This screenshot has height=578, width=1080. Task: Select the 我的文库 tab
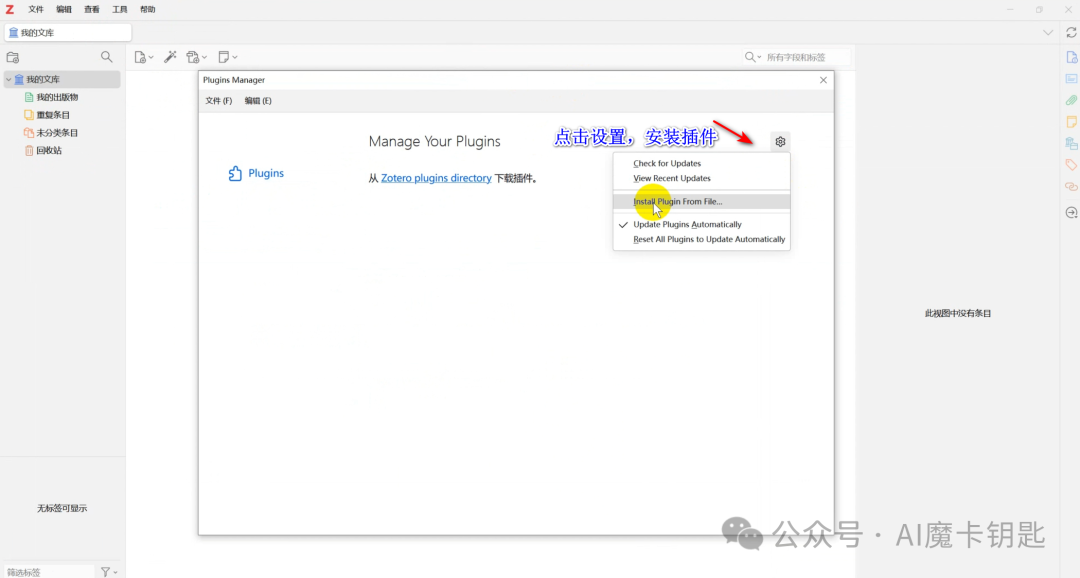(x=68, y=32)
